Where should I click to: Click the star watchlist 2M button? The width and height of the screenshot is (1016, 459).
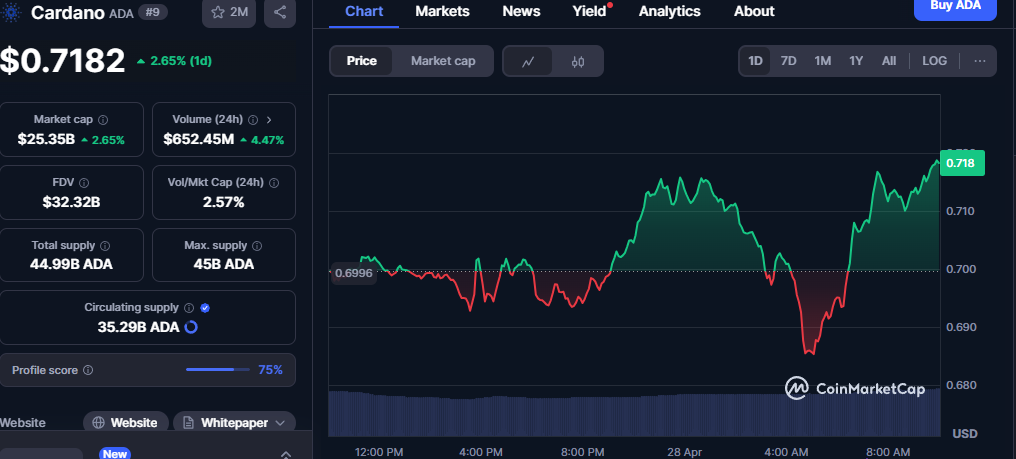(229, 12)
